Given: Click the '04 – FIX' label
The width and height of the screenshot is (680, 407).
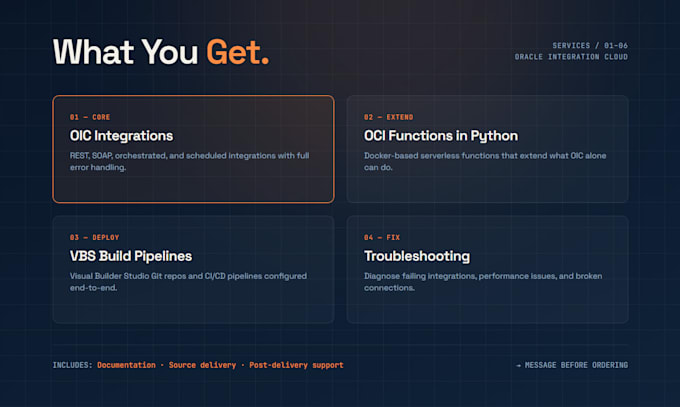Looking at the screenshot, I should pos(382,237).
